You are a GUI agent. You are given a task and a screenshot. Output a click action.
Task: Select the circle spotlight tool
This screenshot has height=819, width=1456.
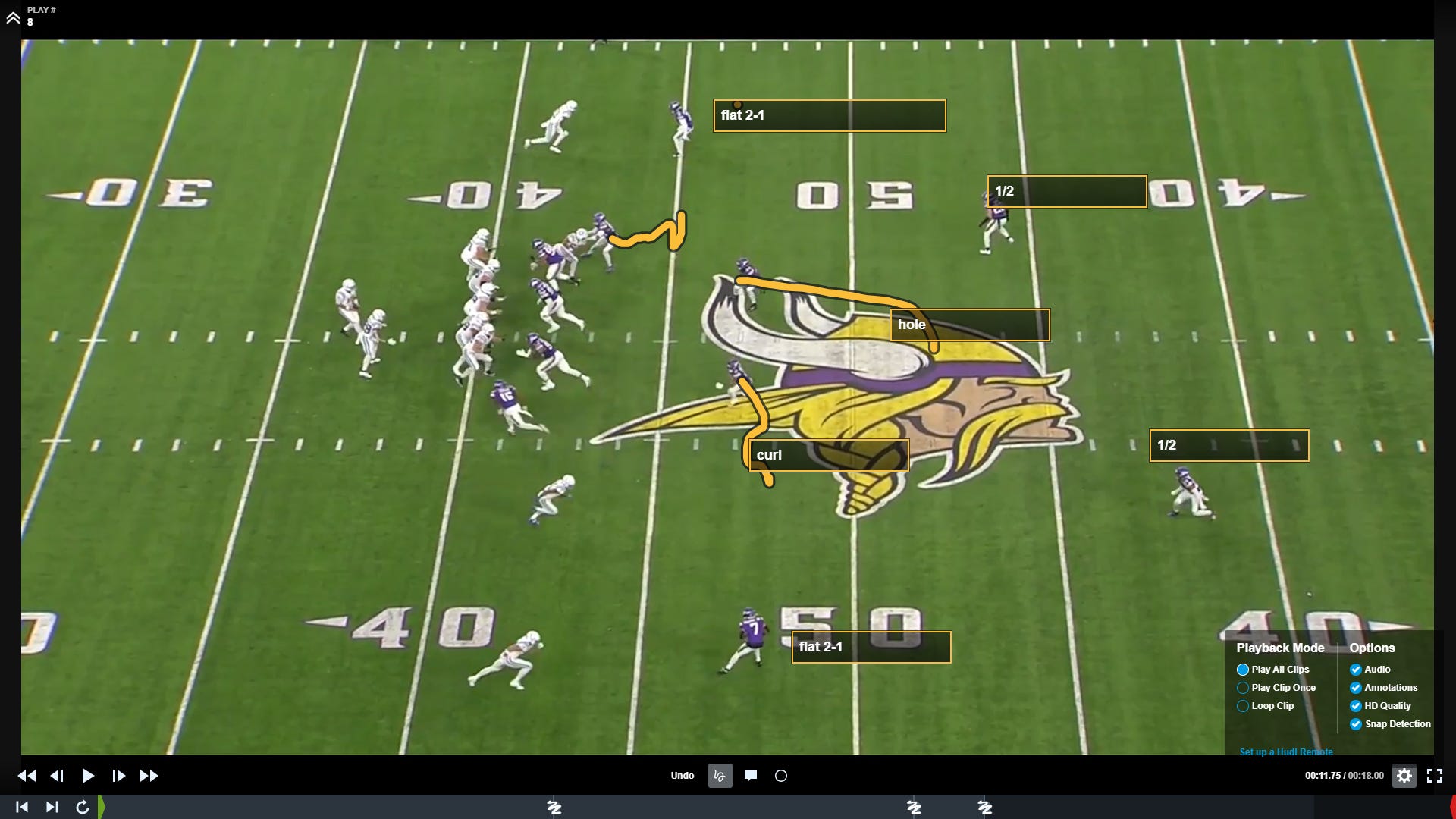(x=781, y=776)
